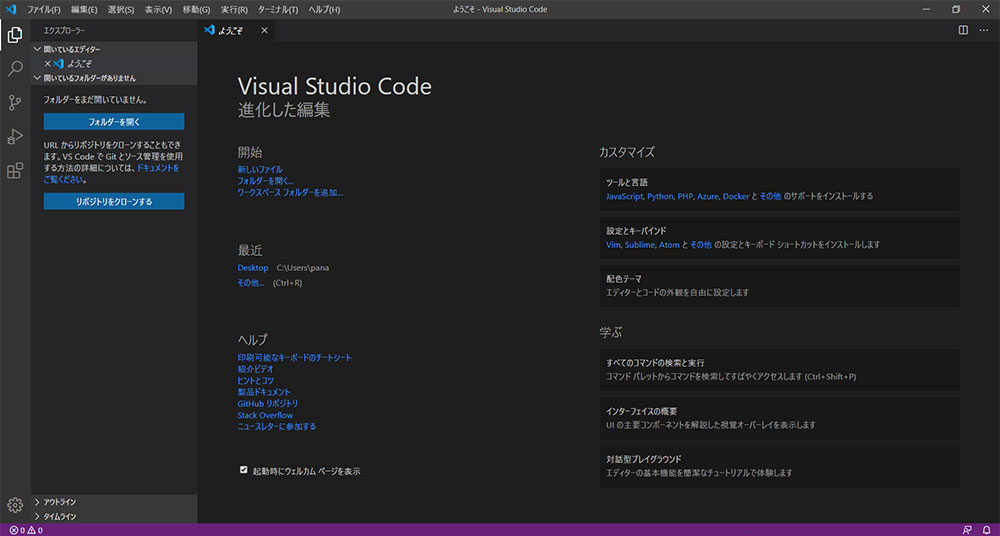Click the 新しいファイル link
Viewport: 1000px width, 536px height.
260,170
